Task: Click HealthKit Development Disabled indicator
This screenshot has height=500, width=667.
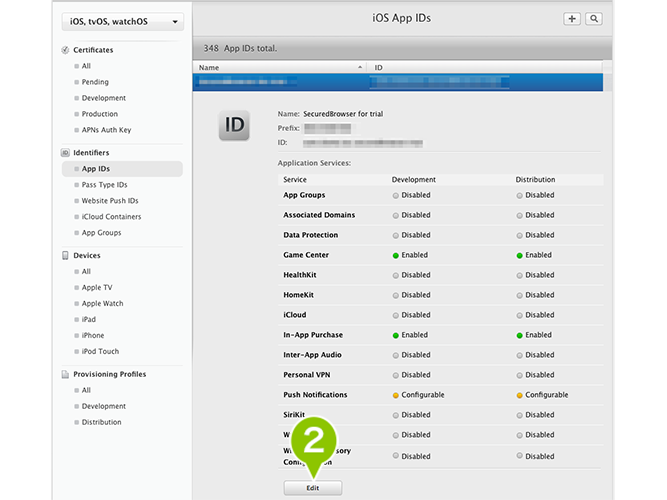Action: (396, 275)
